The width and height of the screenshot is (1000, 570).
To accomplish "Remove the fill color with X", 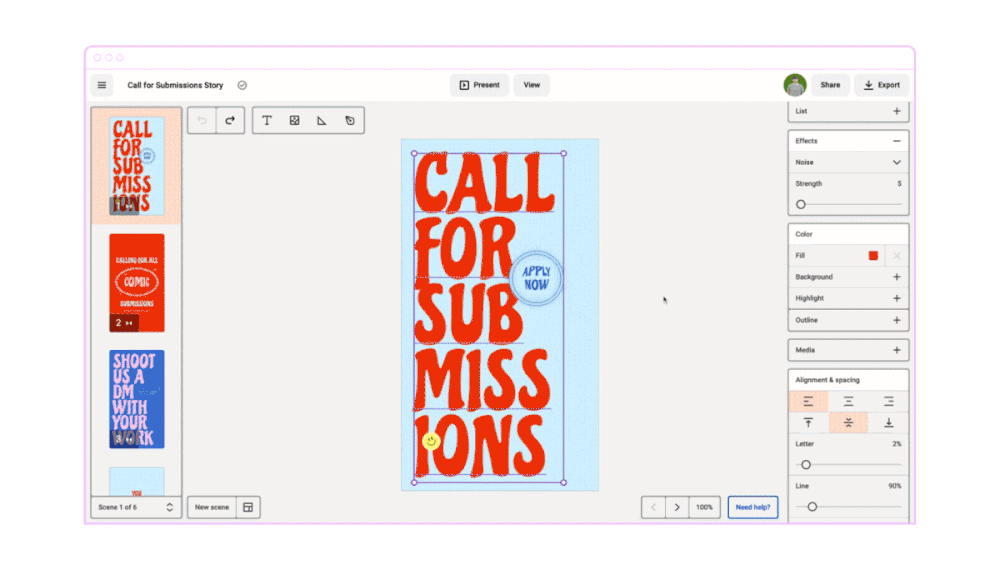I will tap(897, 256).
